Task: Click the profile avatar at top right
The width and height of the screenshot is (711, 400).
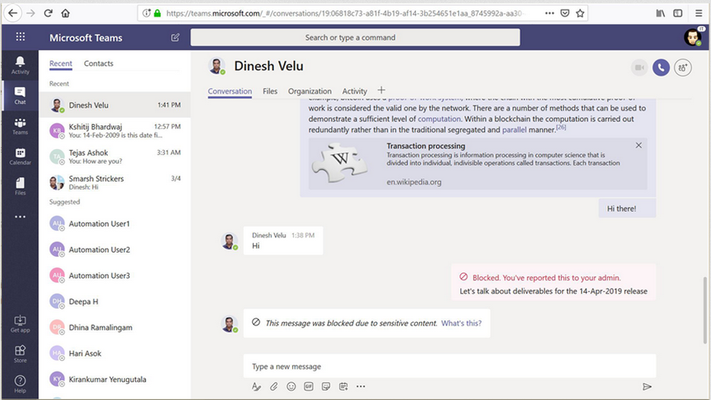Action: (693, 37)
